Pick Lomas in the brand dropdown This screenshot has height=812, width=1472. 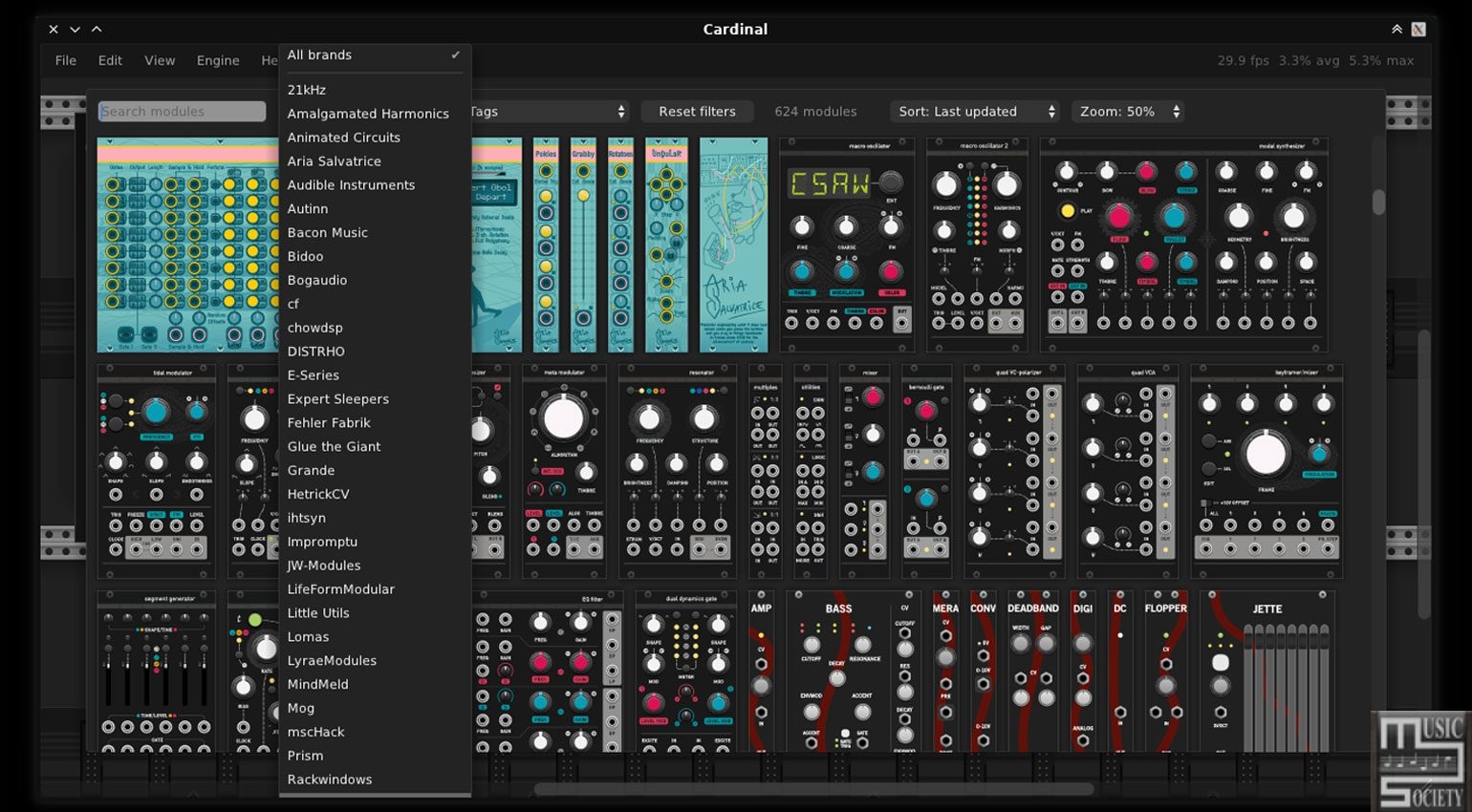pyautogui.click(x=375, y=637)
